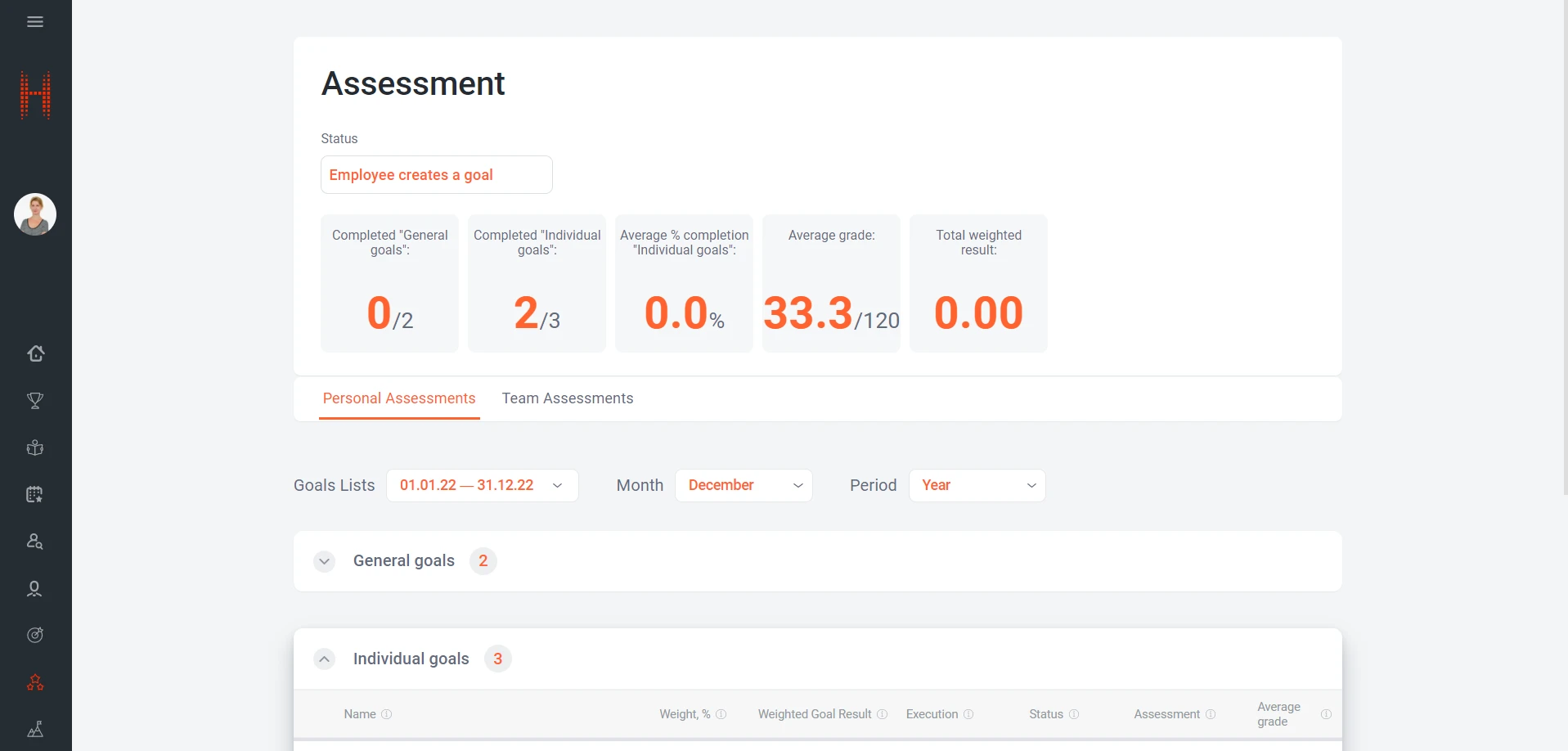The height and width of the screenshot is (751, 1568).
Task: Click info icon beside Weighted Goal Result
Action: (x=882, y=714)
